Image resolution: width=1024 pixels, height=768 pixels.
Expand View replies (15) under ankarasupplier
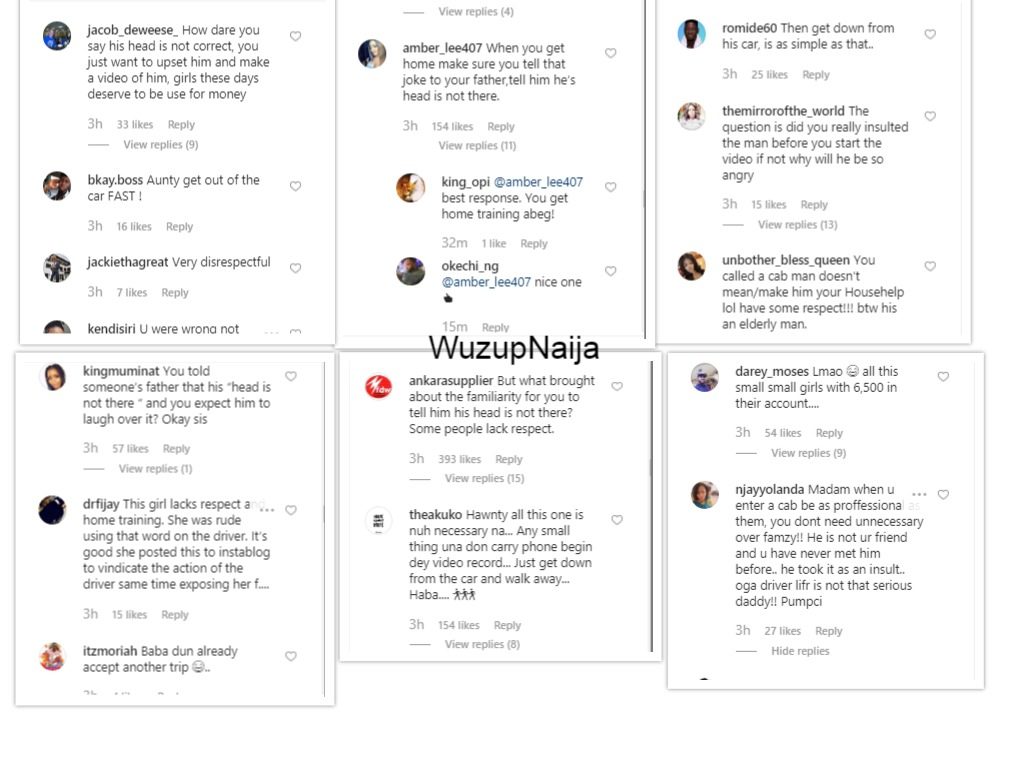pos(484,479)
